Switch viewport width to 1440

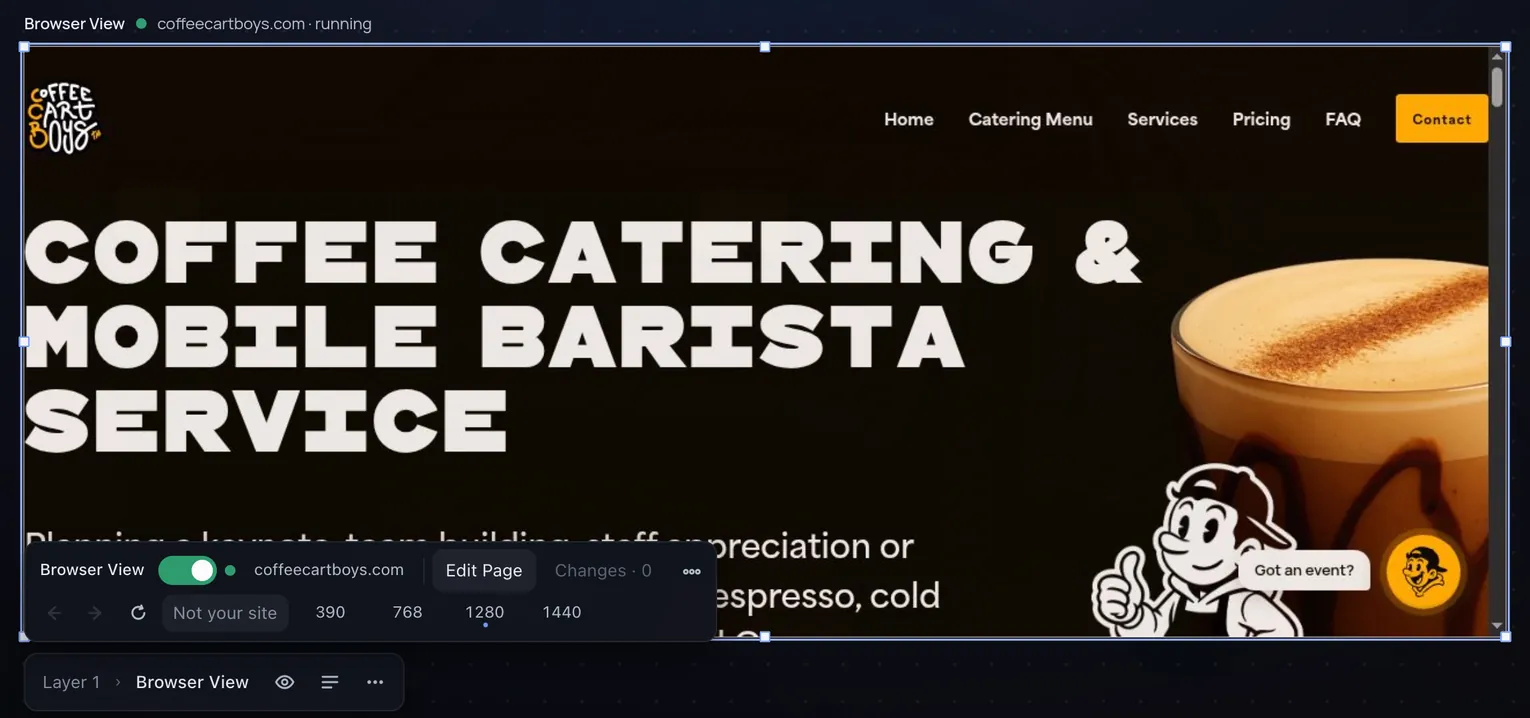562,612
